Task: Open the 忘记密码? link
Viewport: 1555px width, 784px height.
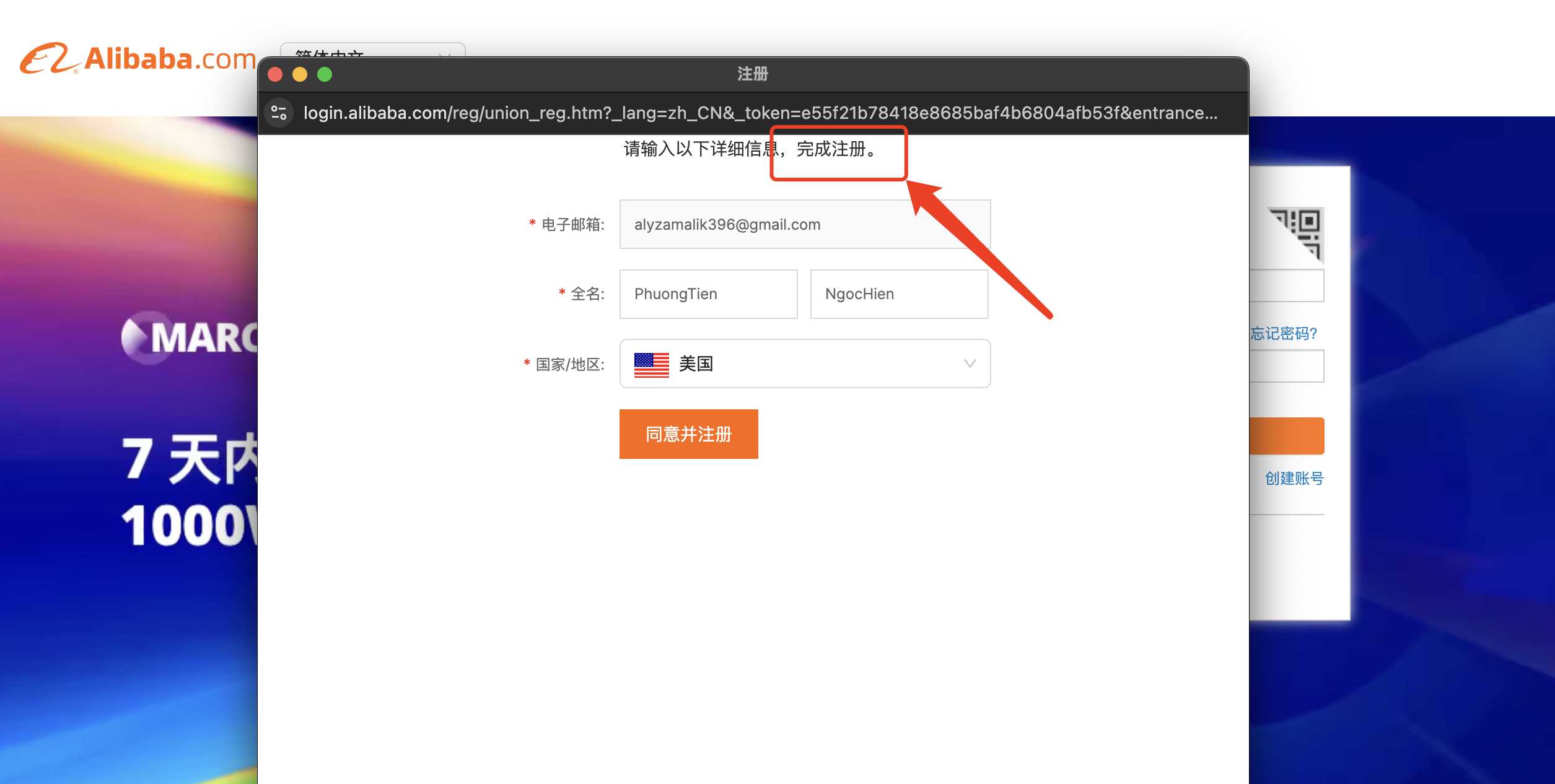Action: click(x=1283, y=334)
